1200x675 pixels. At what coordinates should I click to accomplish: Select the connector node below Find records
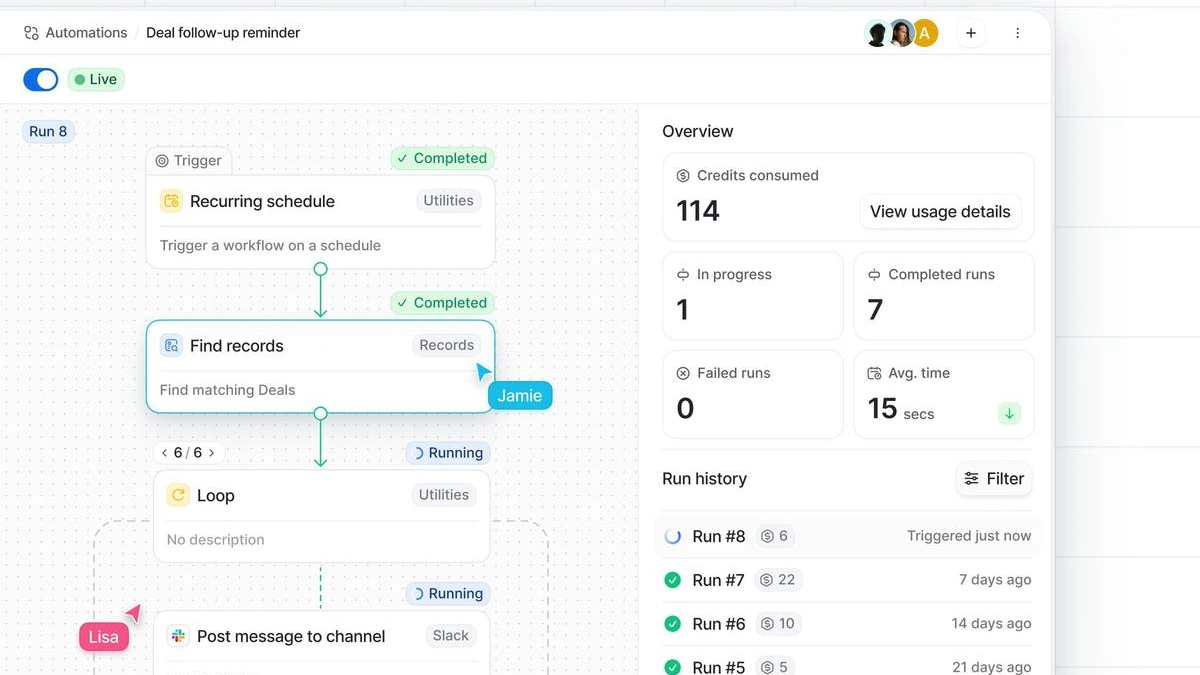pos(320,413)
